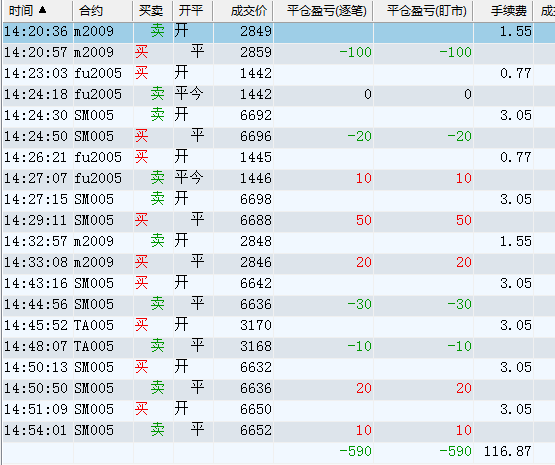The height and width of the screenshot is (465, 555).
Task: Click the 手续费 column header
Action: pyautogui.click(x=503, y=11)
